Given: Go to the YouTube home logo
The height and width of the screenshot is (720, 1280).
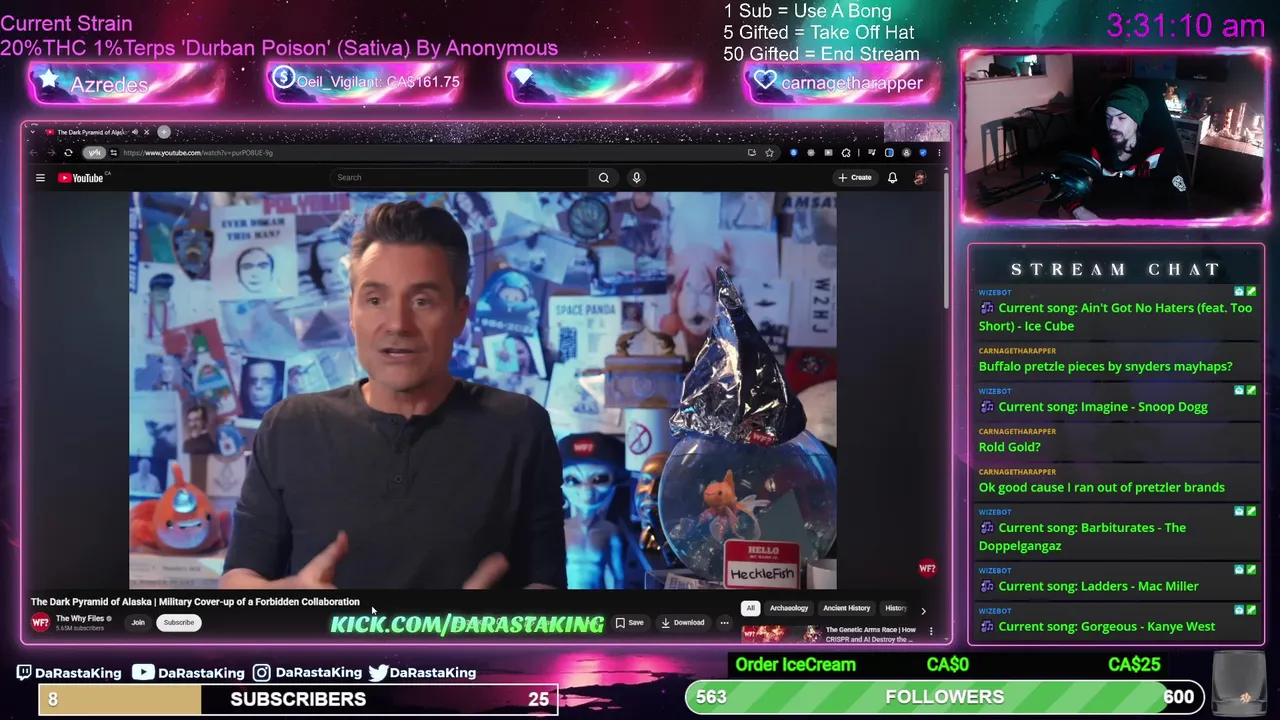Looking at the screenshot, I should [x=81, y=178].
